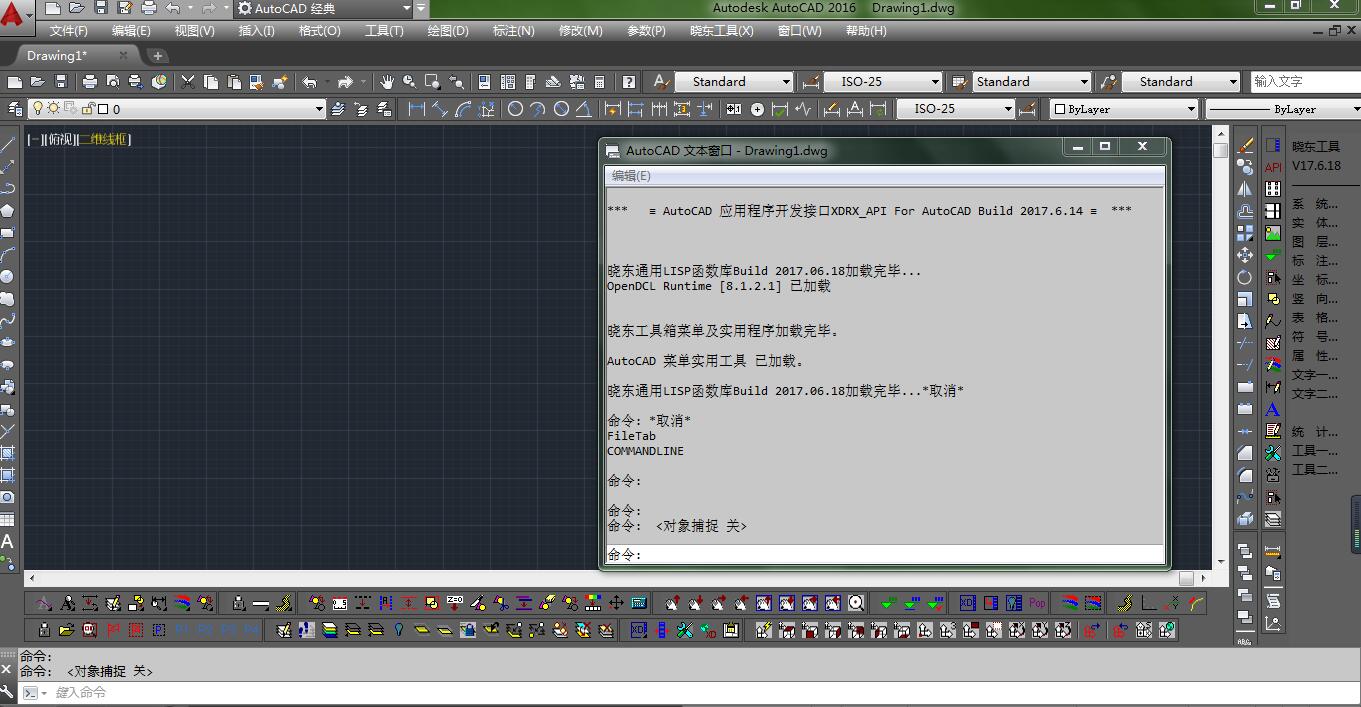Click the Table Style icon
This screenshot has width=1361, height=707.
click(960, 82)
